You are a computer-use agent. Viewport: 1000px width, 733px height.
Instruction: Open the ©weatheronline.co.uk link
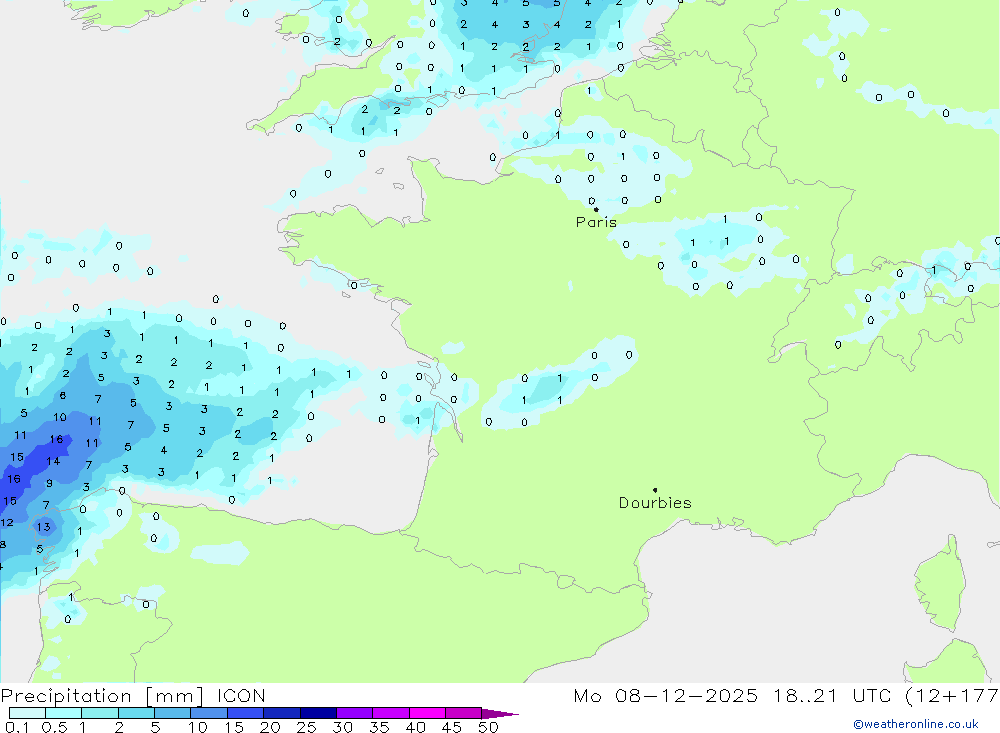(x=916, y=724)
